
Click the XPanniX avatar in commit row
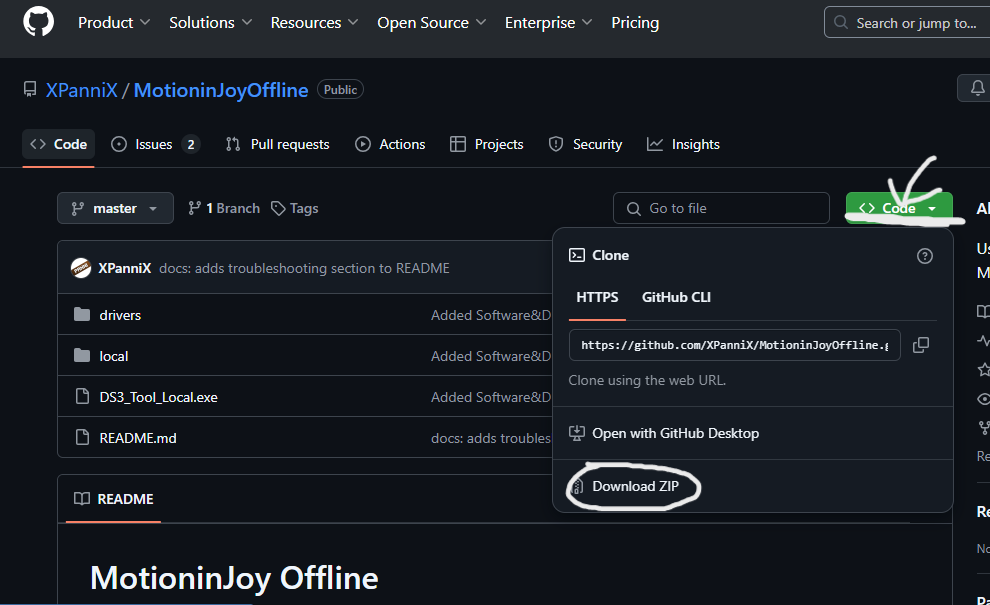[x=81, y=268]
